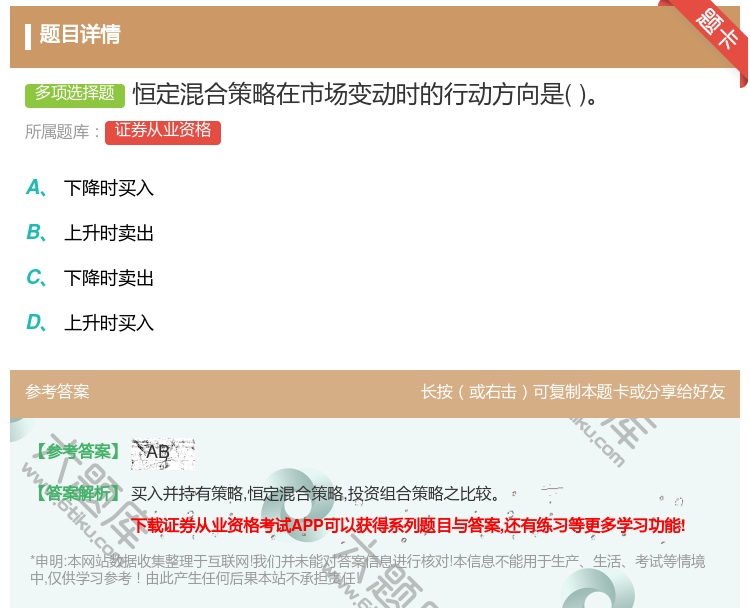Select option letter B
The width and height of the screenshot is (750, 608).
click(x=35, y=233)
